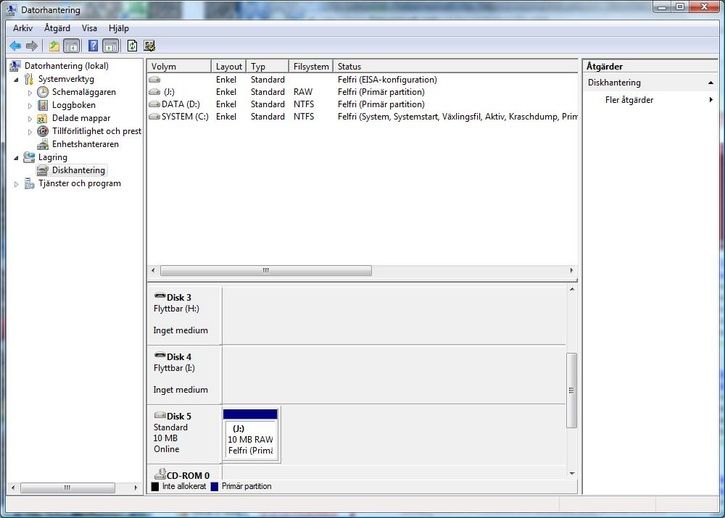Click Fler åtgärder in the actions pane
This screenshot has width=725, height=518.
click(629, 99)
